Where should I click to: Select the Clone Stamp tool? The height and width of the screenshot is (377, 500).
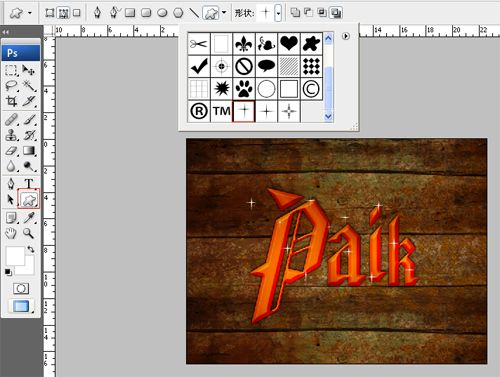coord(11,135)
